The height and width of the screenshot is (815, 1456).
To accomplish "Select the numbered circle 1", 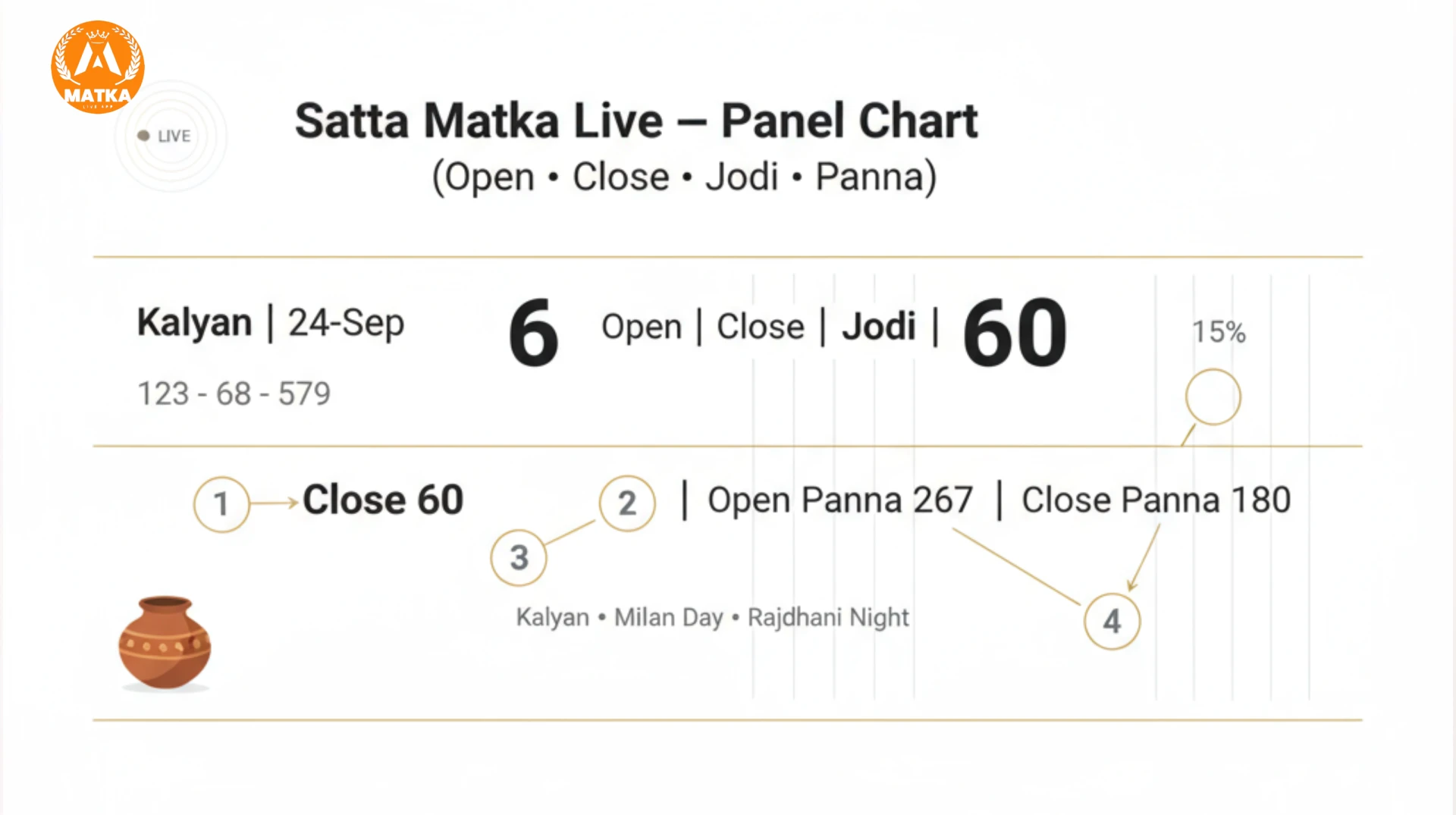I will tap(221, 504).
